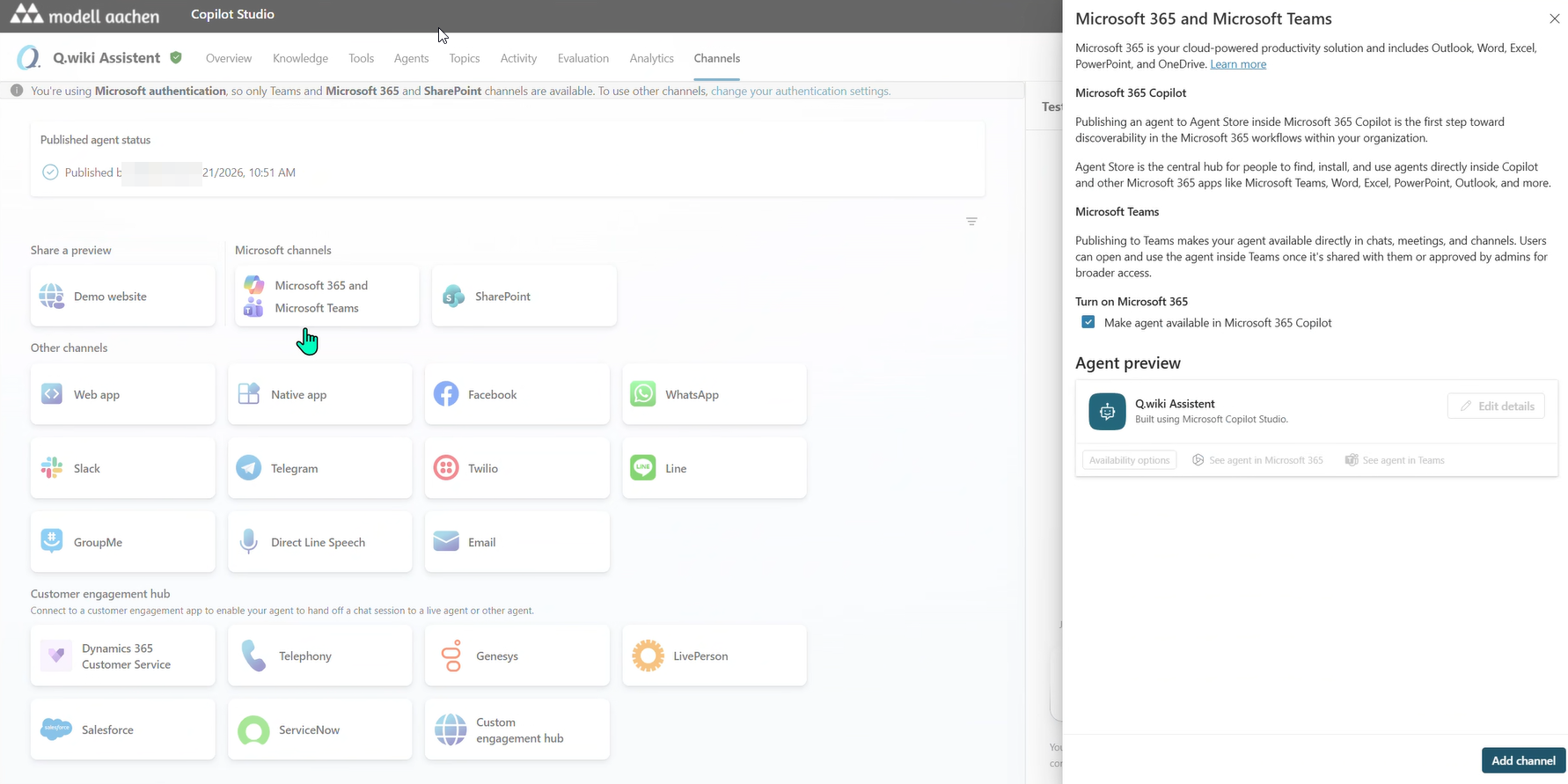Click the Add channel button

(x=1523, y=760)
